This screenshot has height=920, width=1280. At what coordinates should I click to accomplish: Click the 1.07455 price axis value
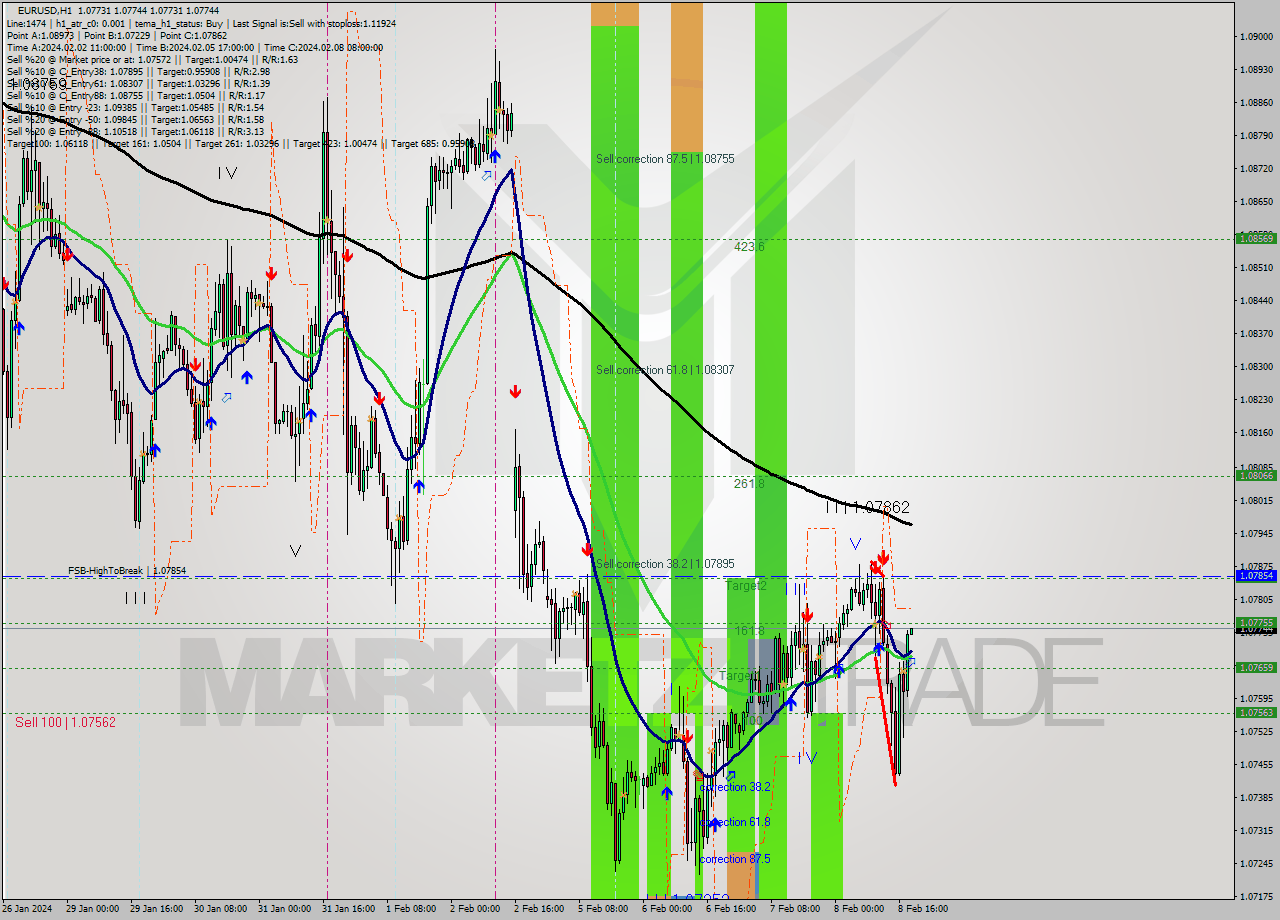coord(1256,765)
